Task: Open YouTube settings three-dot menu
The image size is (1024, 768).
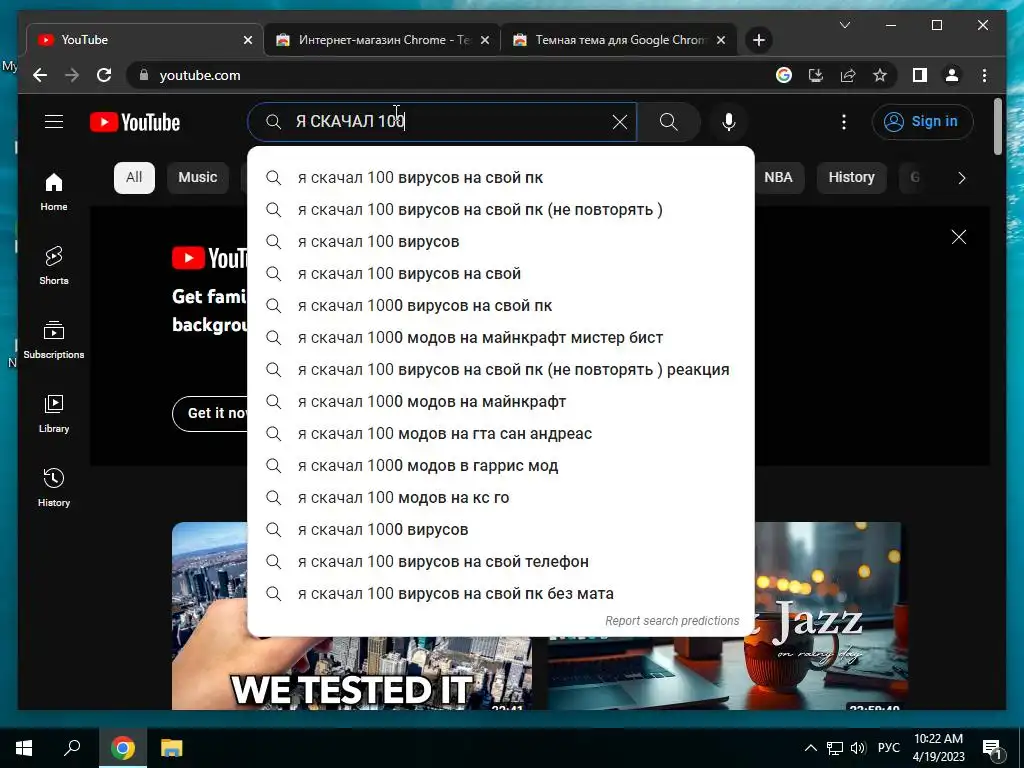Action: click(x=844, y=121)
